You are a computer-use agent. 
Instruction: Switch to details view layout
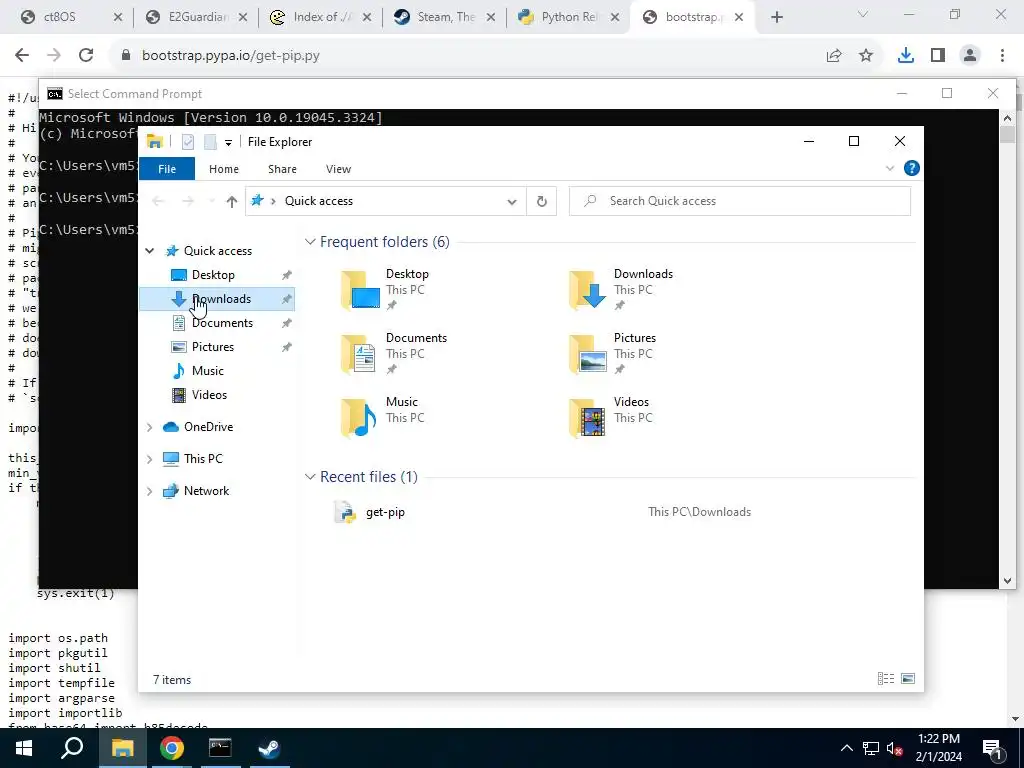(886, 679)
